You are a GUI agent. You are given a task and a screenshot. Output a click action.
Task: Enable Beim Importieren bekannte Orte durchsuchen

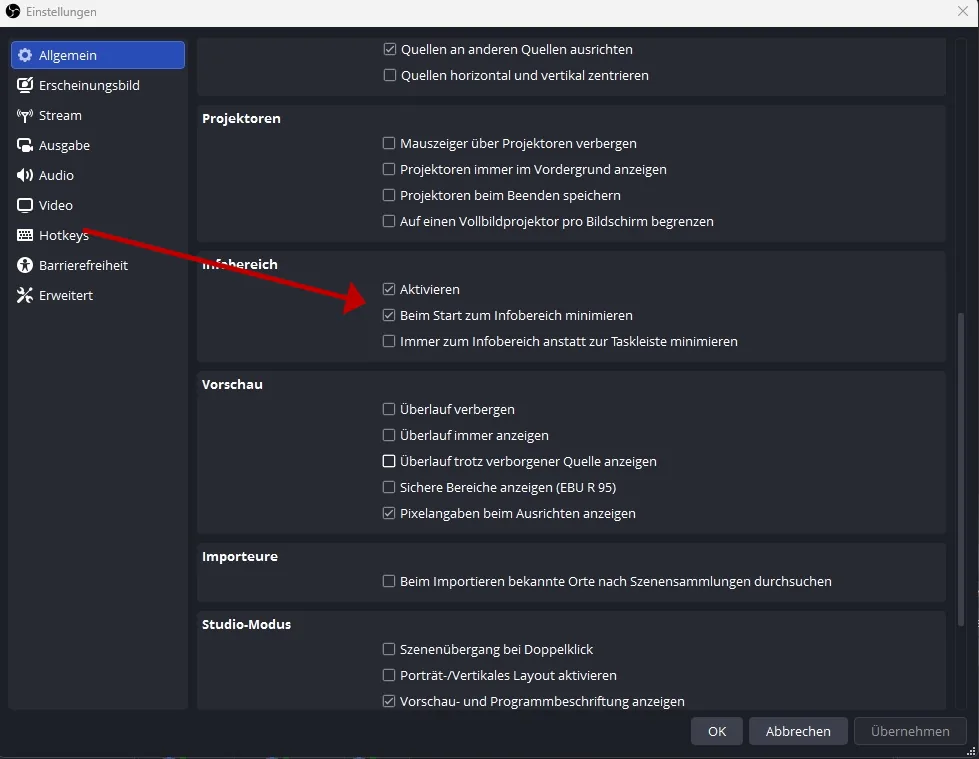pos(388,581)
